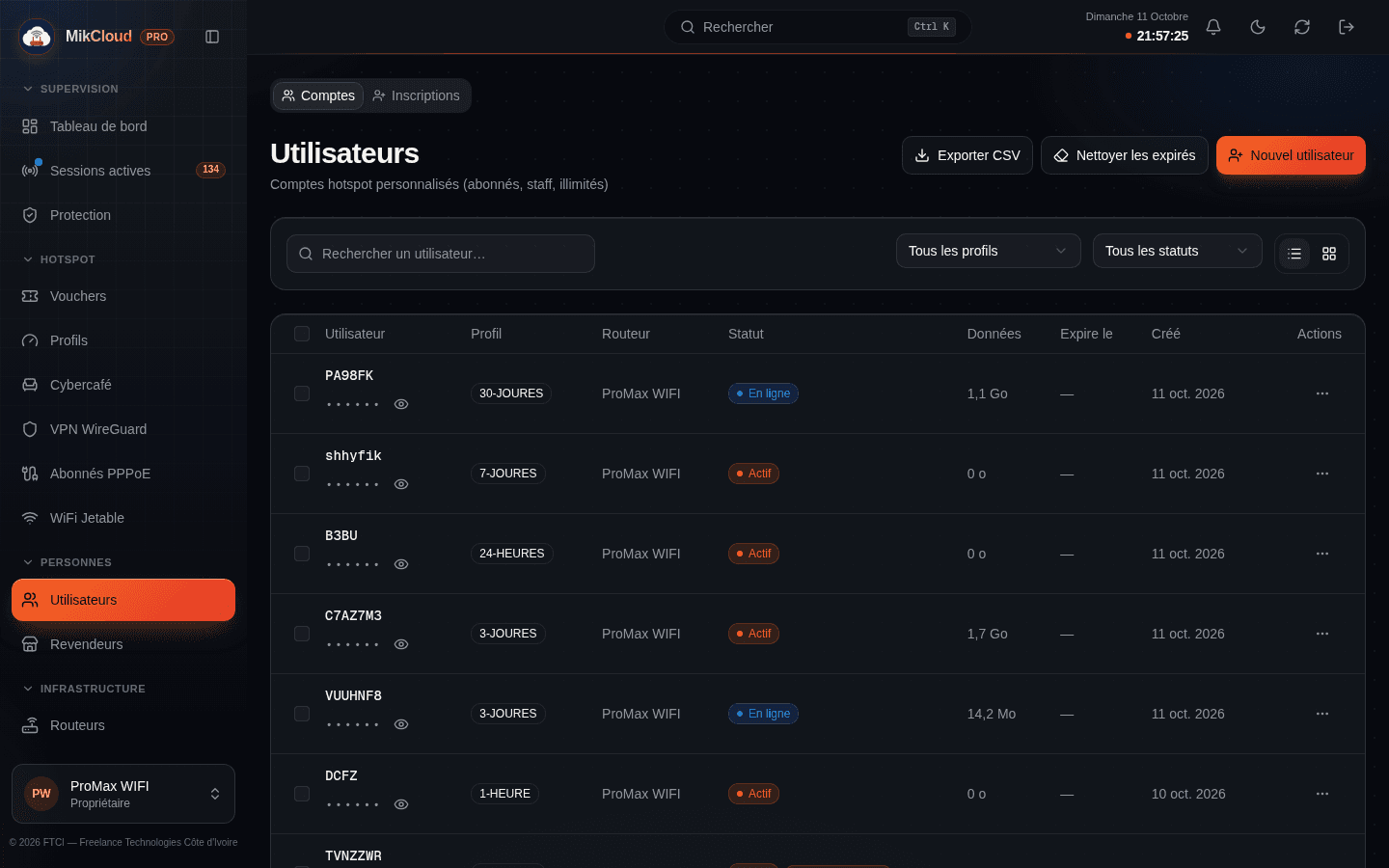The height and width of the screenshot is (868, 1389).
Task: Click Nouvel utilisateur button
Action: pos(1291,155)
